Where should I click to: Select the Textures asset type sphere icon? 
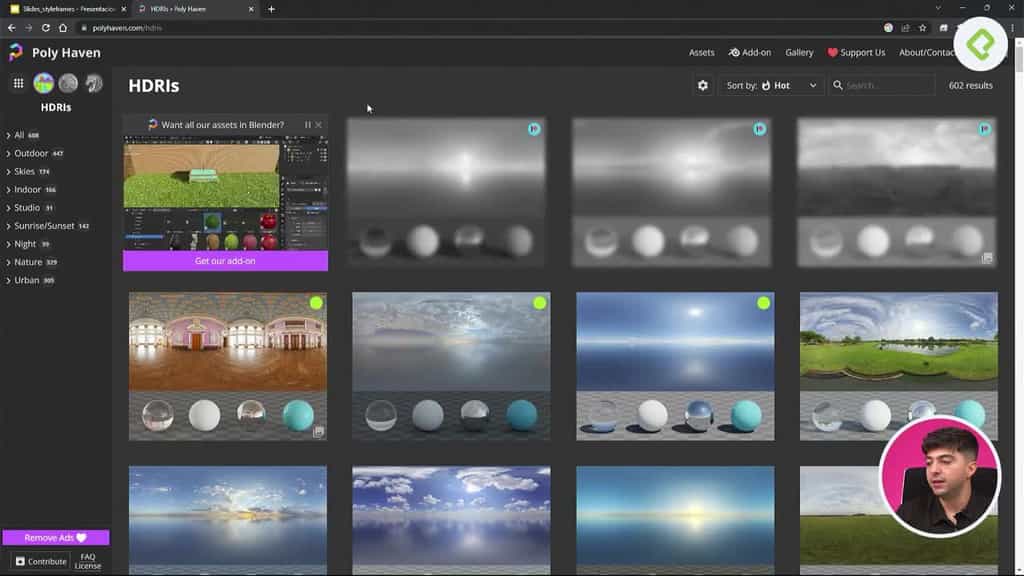68,83
